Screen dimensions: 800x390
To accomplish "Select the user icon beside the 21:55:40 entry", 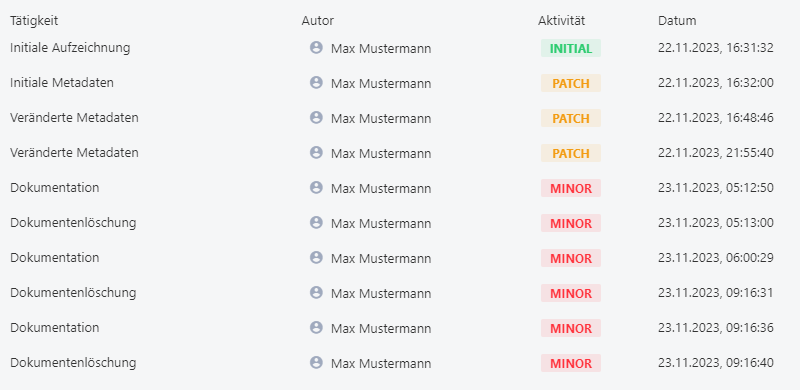I will 316,153.
